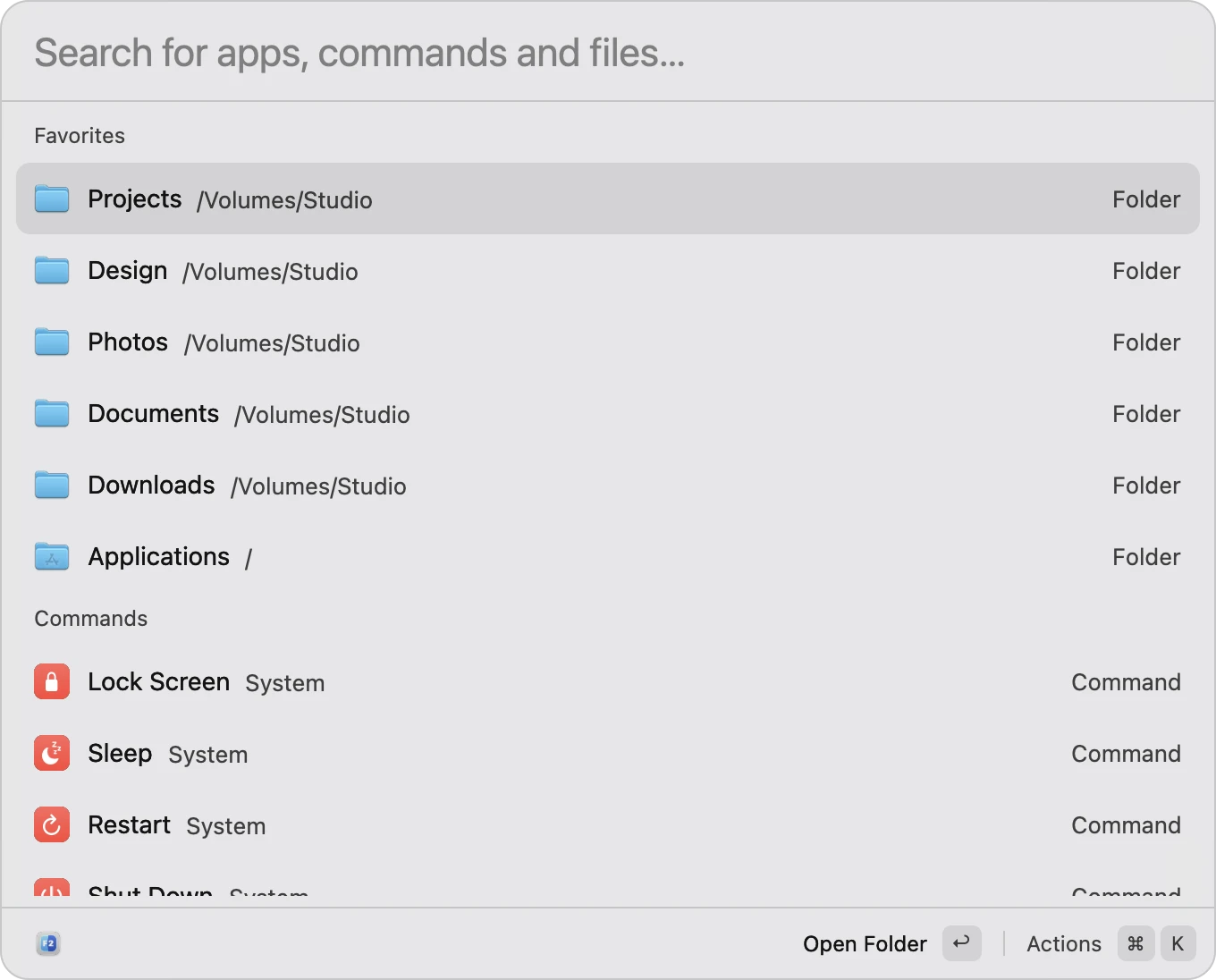
Task: Select the Photos folder name
Action: [x=128, y=342]
